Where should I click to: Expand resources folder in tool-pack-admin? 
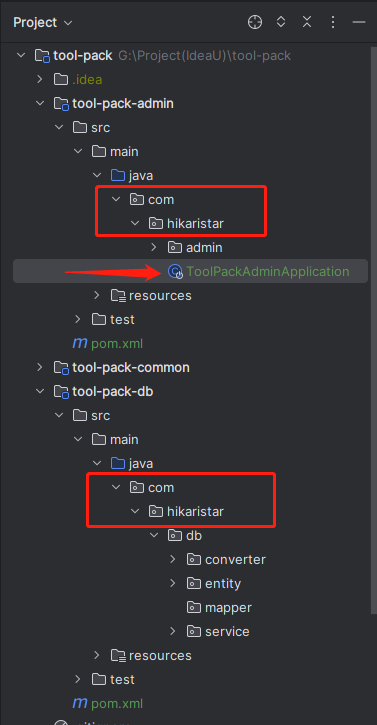(x=97, y=295)
